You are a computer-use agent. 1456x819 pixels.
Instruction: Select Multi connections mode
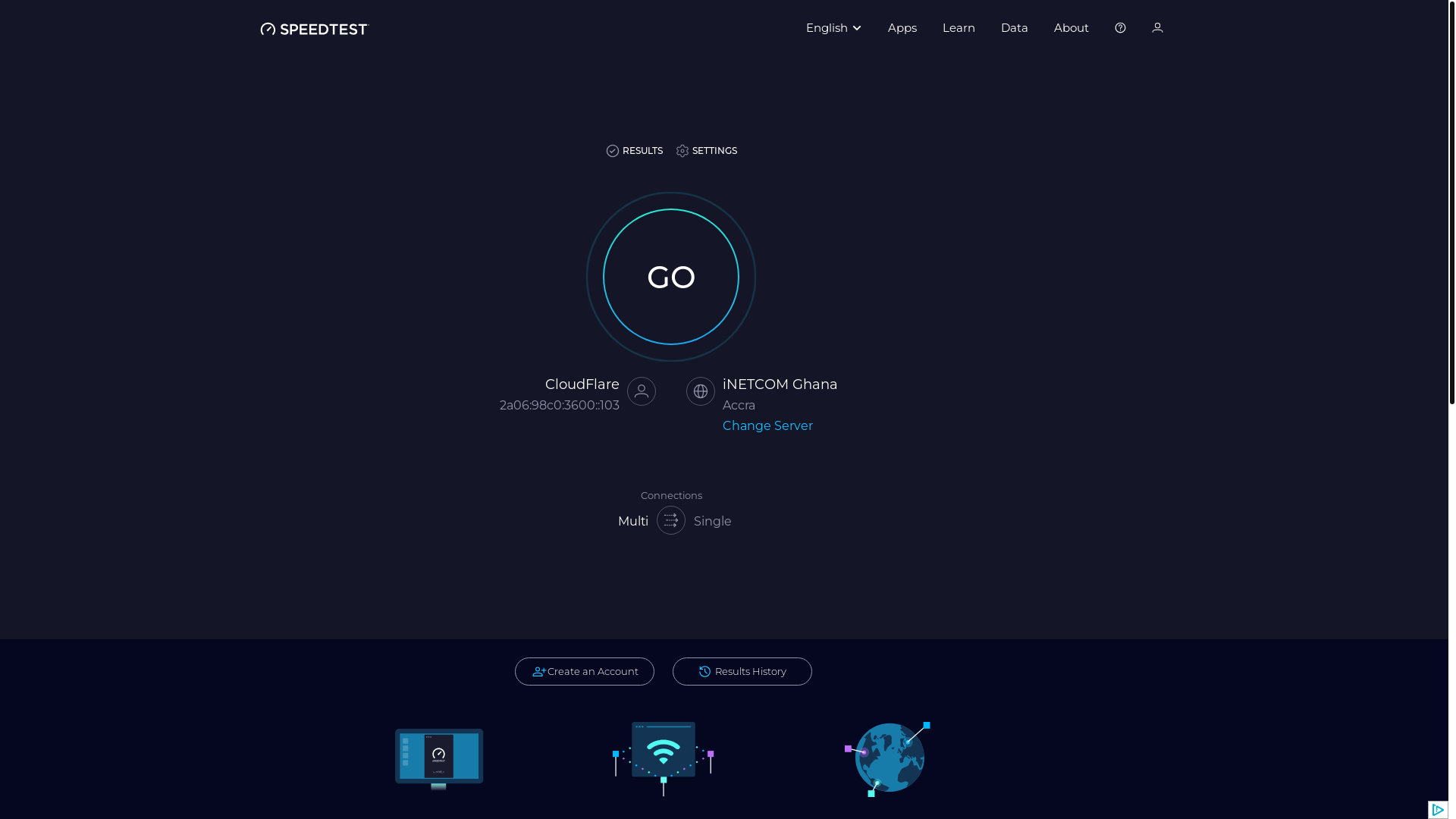pyautogui.click(x=633, y=522)
